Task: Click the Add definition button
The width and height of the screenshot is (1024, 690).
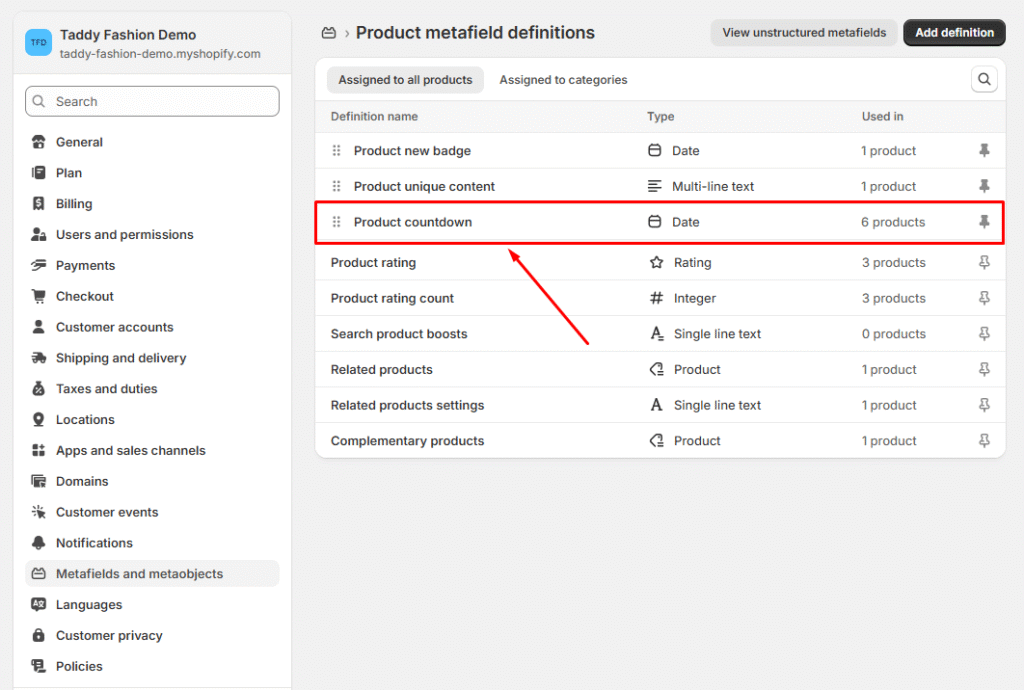Action: (x=954, y=33)
